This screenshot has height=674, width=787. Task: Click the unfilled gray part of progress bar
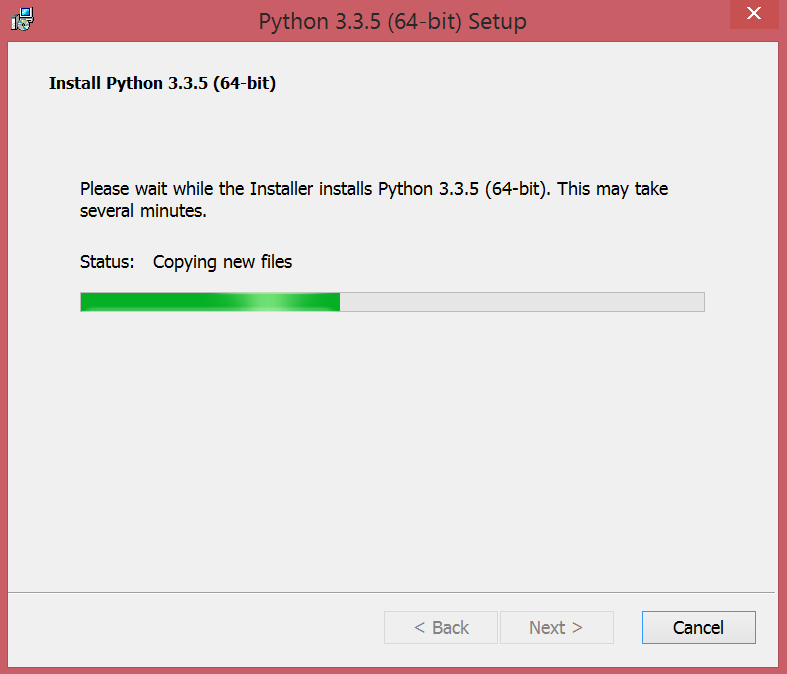coord(520,302)
